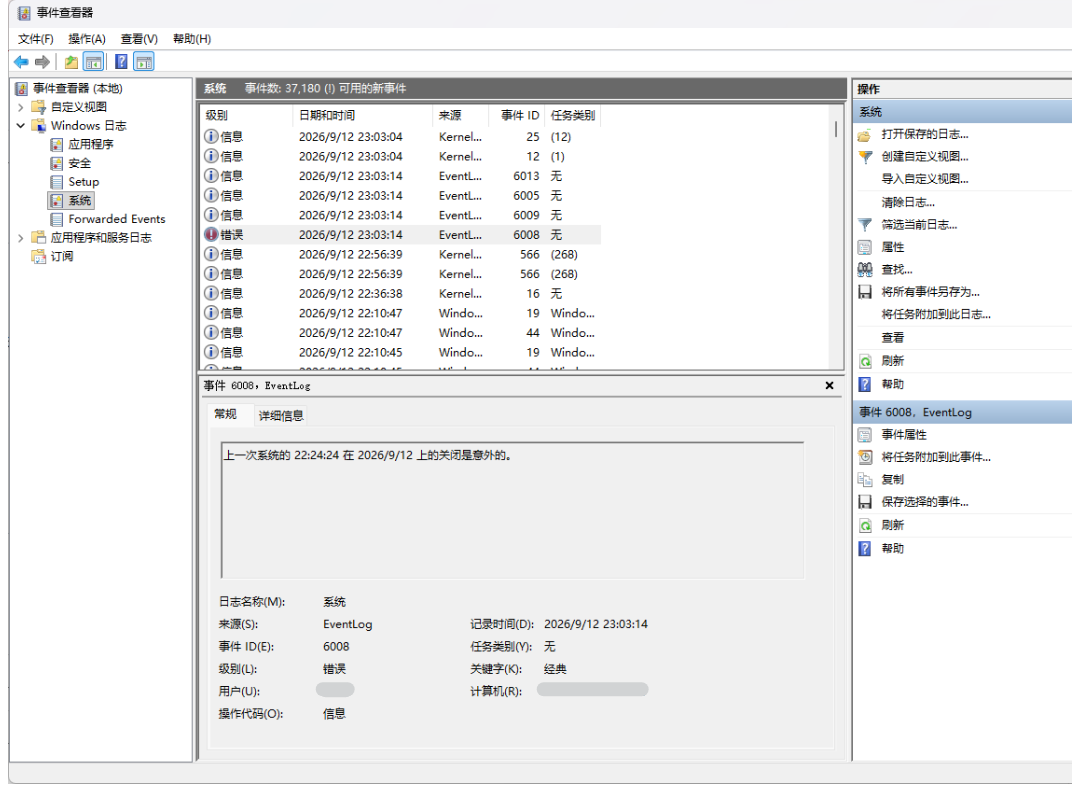Click the 将所有事件另存为 save icon
This screenshot has height=785, width=1073.
(x=865, y=293)
